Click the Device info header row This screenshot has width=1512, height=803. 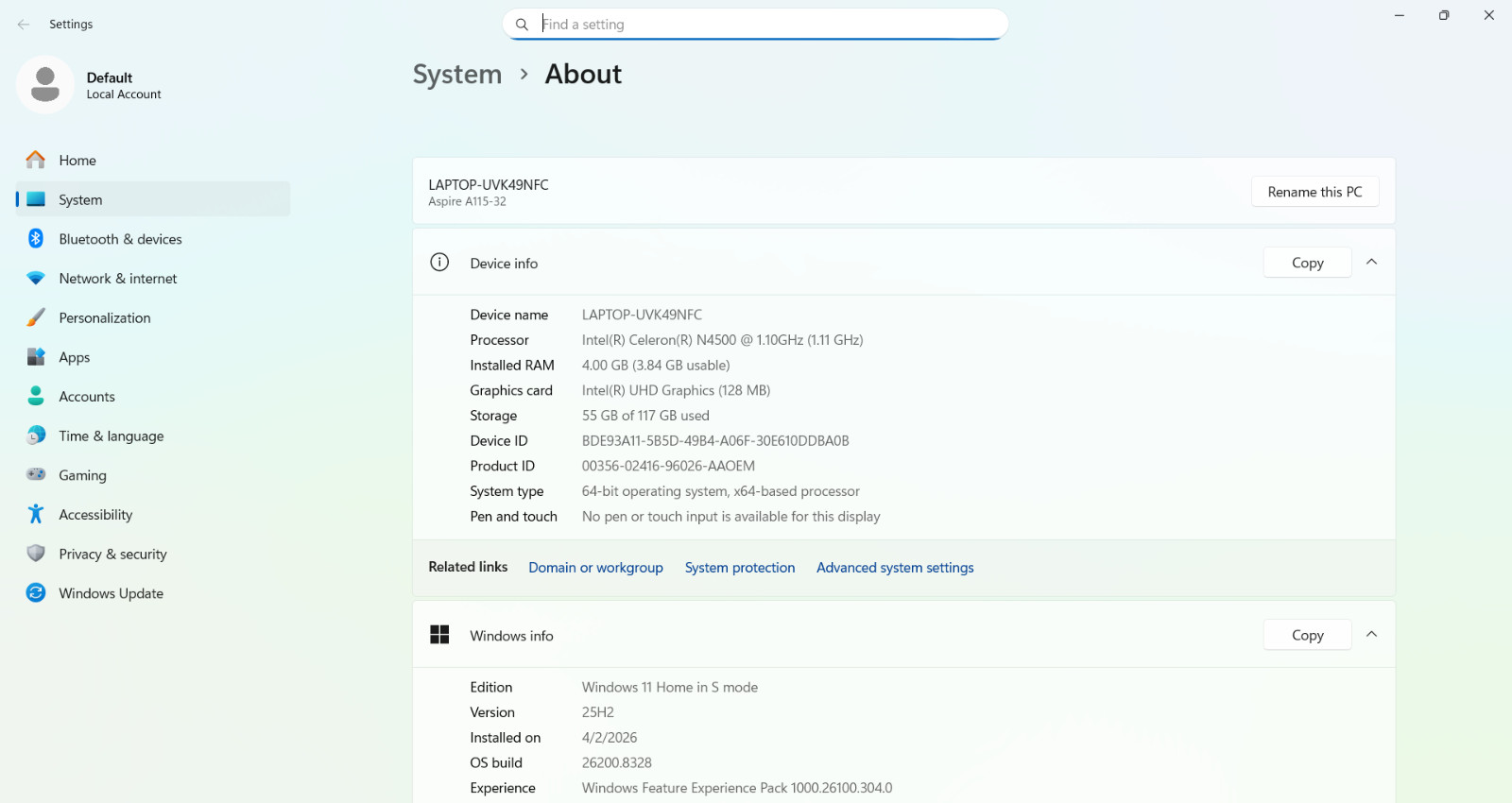tap(903, 263)
